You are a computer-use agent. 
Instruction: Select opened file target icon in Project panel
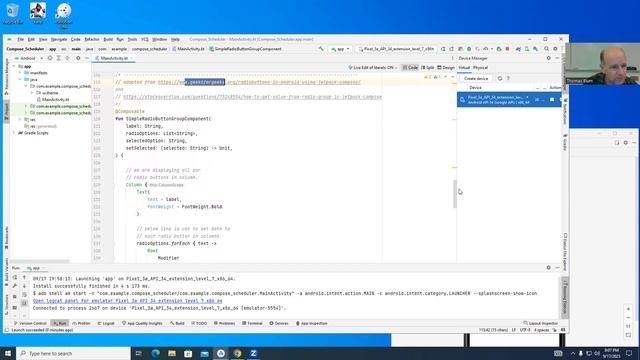click(x=50, y=58)
